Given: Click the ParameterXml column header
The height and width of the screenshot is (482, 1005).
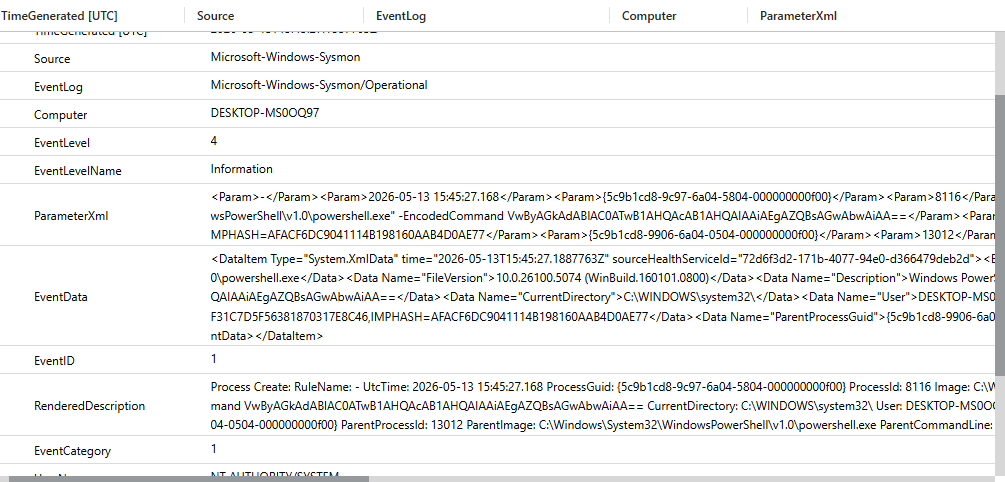Looking at the screenshot, I should pyautogui.click(x=798, y=16).
